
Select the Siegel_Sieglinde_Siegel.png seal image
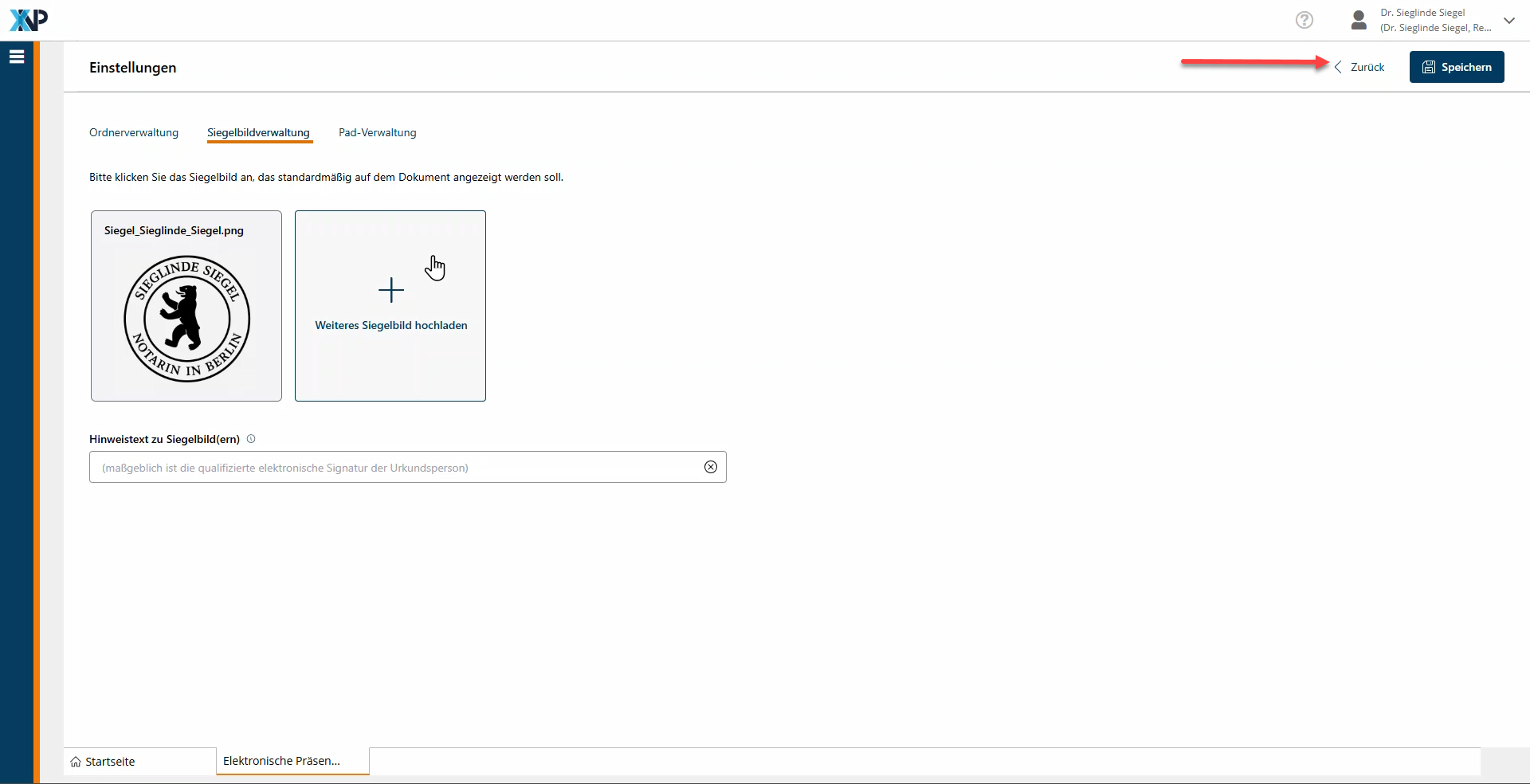pyautogui.click(x=186, y=318)
